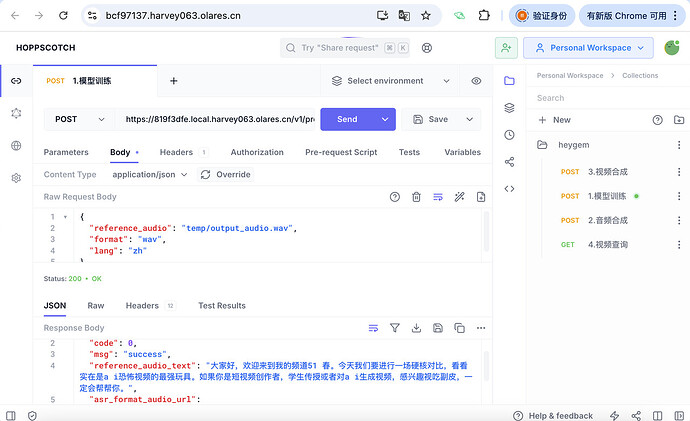Image resolution: width=690 pixels, height=421 pixels.
Task: Open History clock icon in right sidebar
Action: 509,135
